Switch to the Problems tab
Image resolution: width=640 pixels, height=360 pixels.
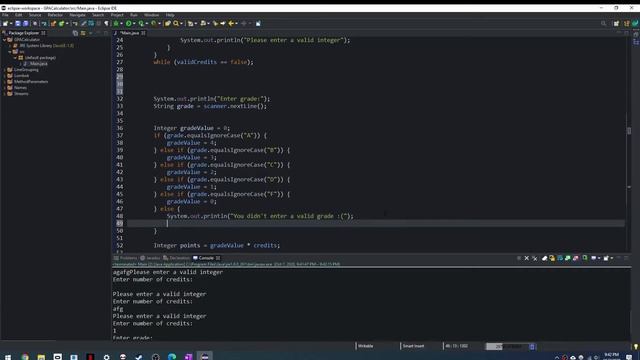[x=125, y=258]
